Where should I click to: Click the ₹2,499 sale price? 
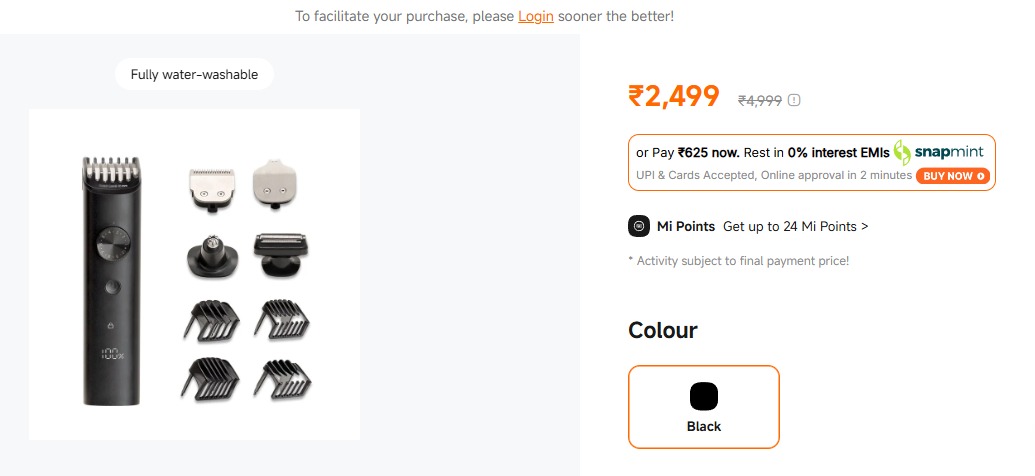pos(673,96)
